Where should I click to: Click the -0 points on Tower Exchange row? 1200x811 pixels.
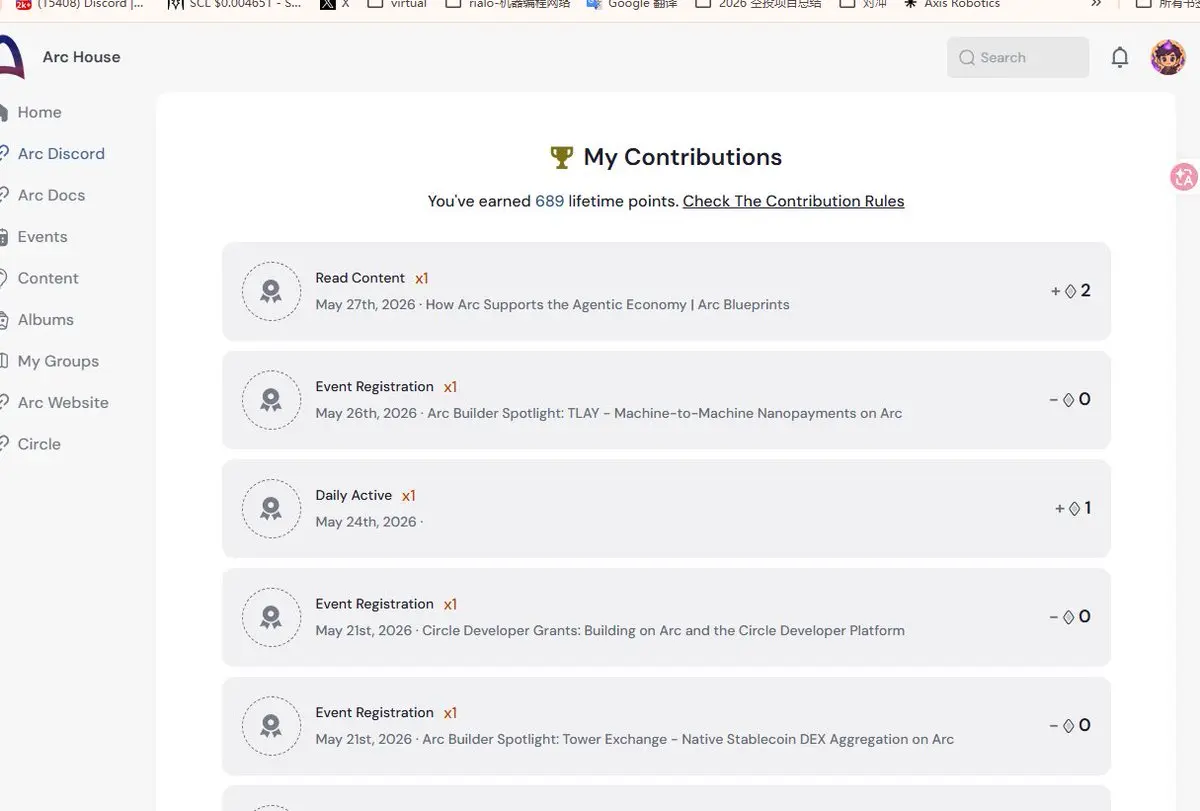[x=1070, y=726]
